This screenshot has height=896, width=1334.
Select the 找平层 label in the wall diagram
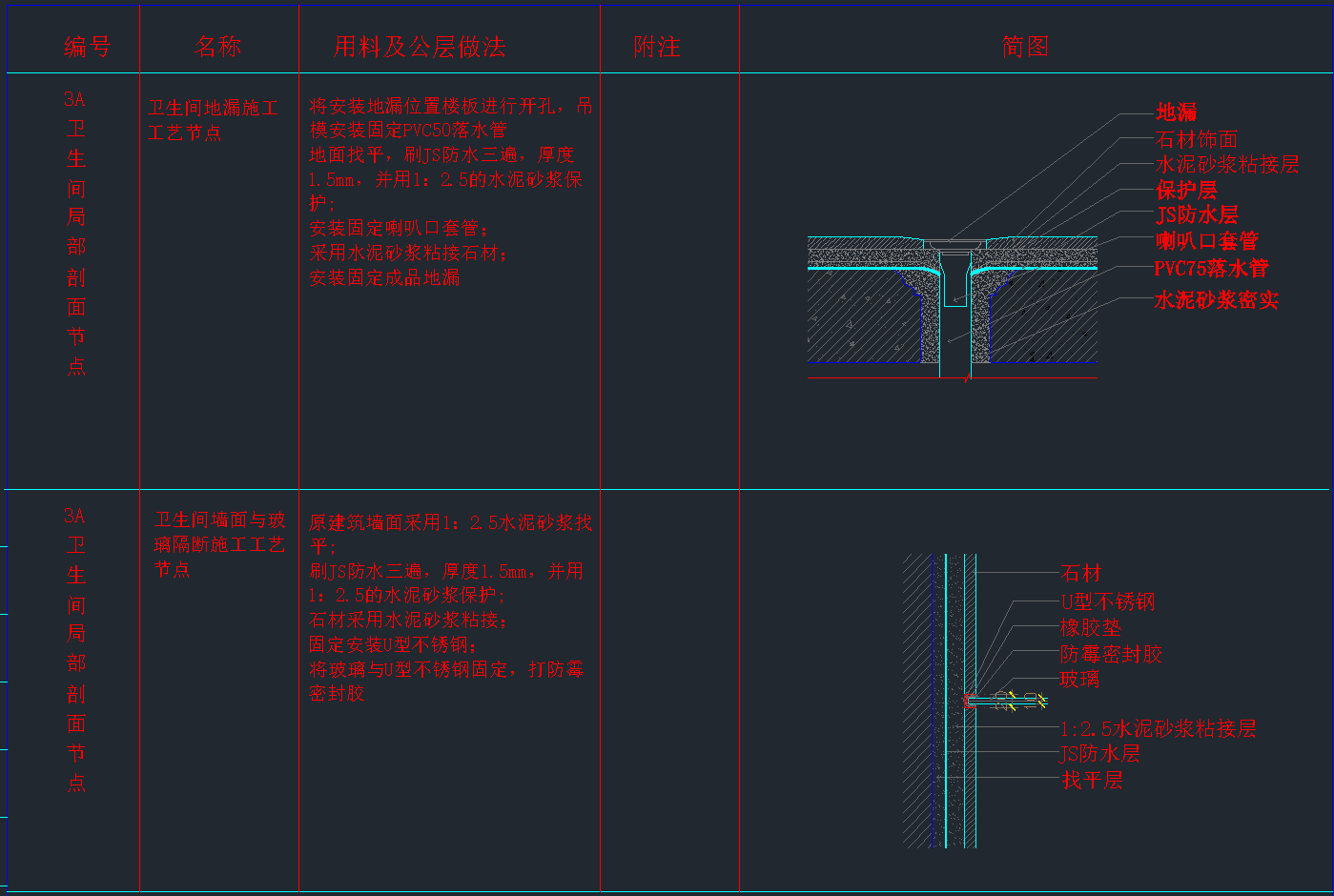pyautogui.click(x=1092, y=781)
